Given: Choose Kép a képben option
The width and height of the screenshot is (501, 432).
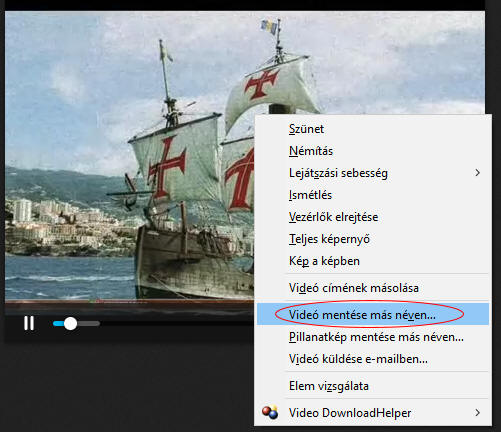Looking at the screenshot, I should (x=373, y=261).
